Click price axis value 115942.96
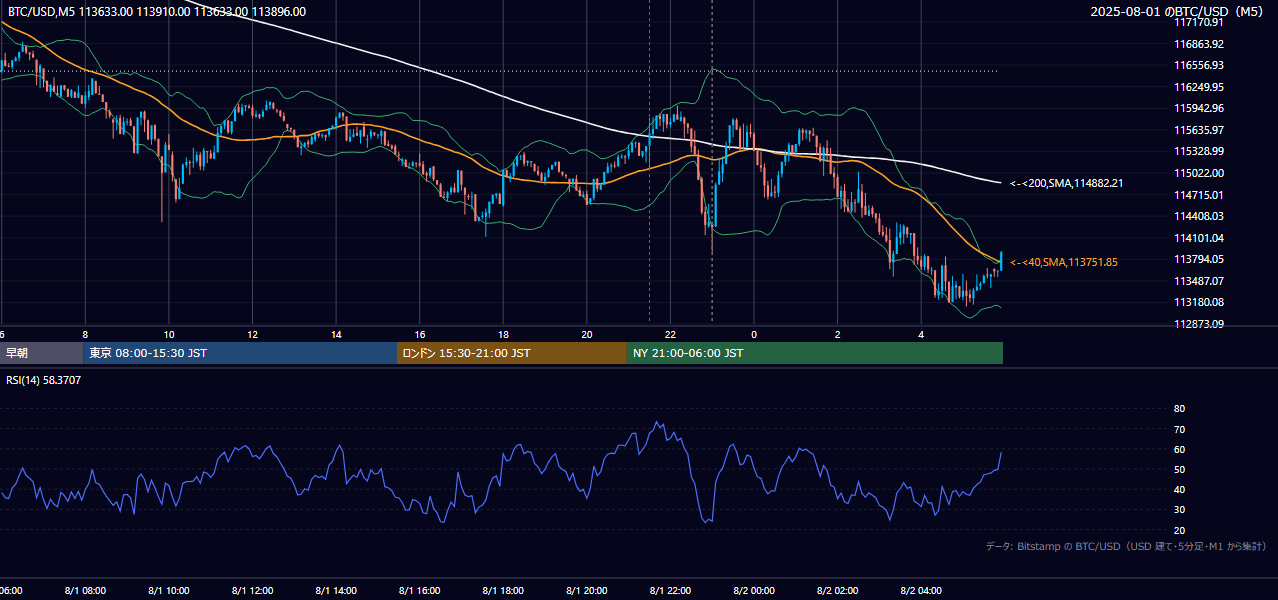 click(x=1199, y=108)
